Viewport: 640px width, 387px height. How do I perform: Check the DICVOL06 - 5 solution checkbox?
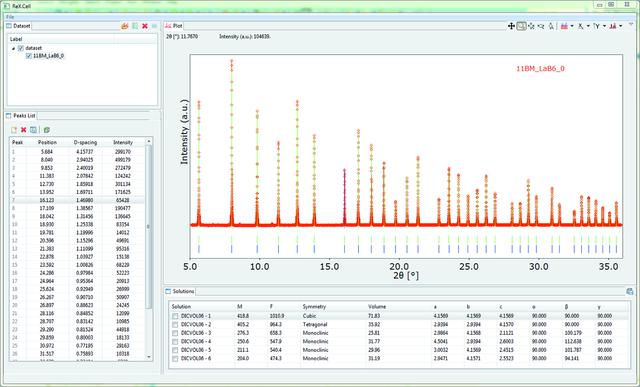[x=175, y=350]
